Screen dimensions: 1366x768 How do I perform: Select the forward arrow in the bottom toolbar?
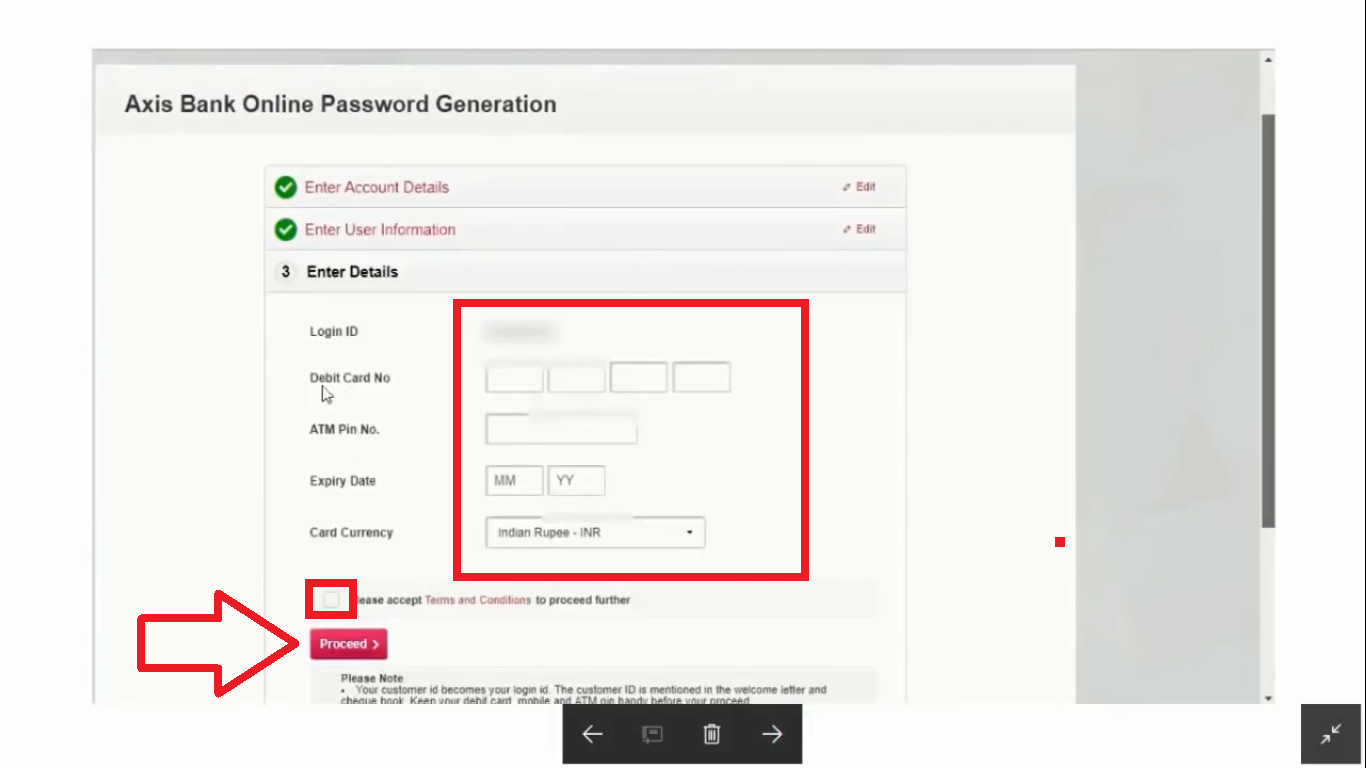(x=771, y=734)
